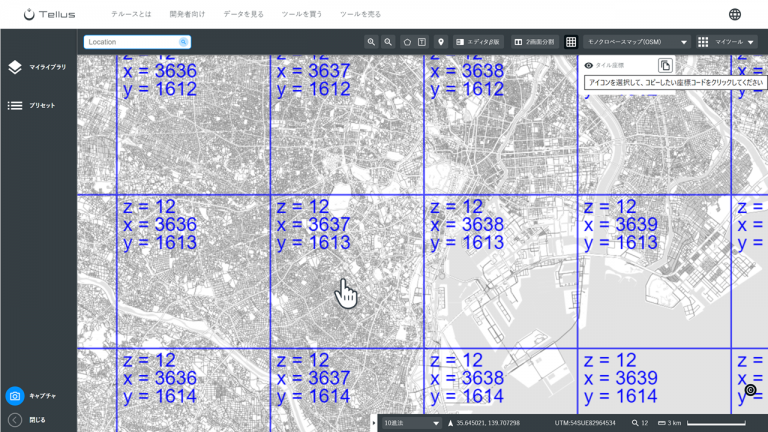Viewport: 768px width, 432px height.
Task: Click the target icon at map corner
Action: point(750,390)
